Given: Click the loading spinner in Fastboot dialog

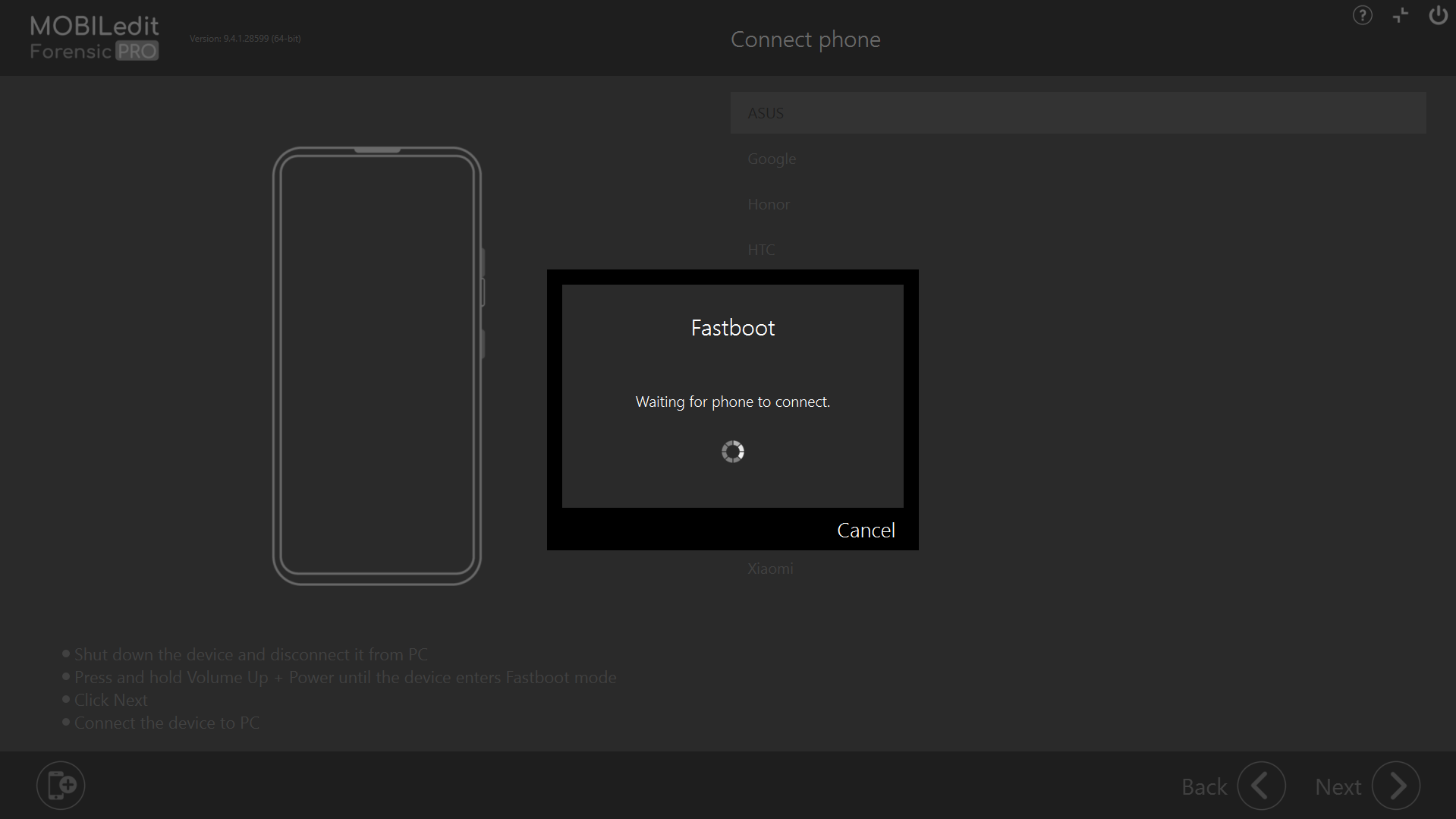Looking at the screenshot, I should coord(732,452).
